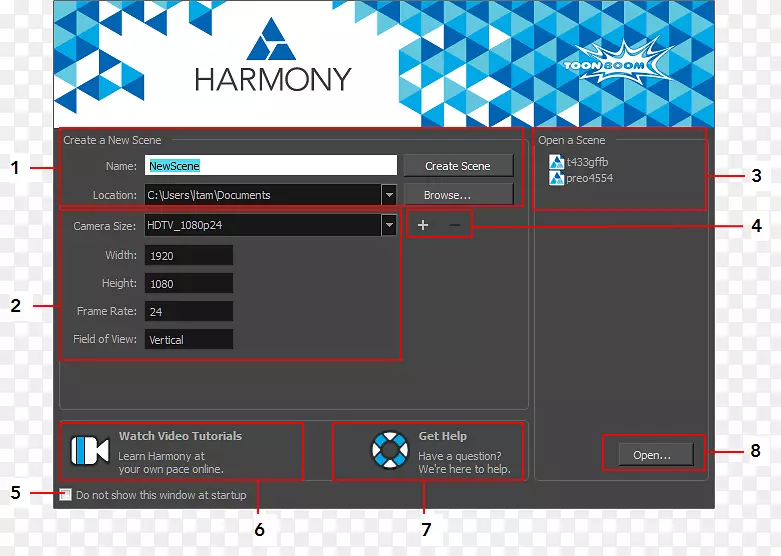Click the video camera tutorials icon
This screenshot has width=781, height=556.
point(90,450)
